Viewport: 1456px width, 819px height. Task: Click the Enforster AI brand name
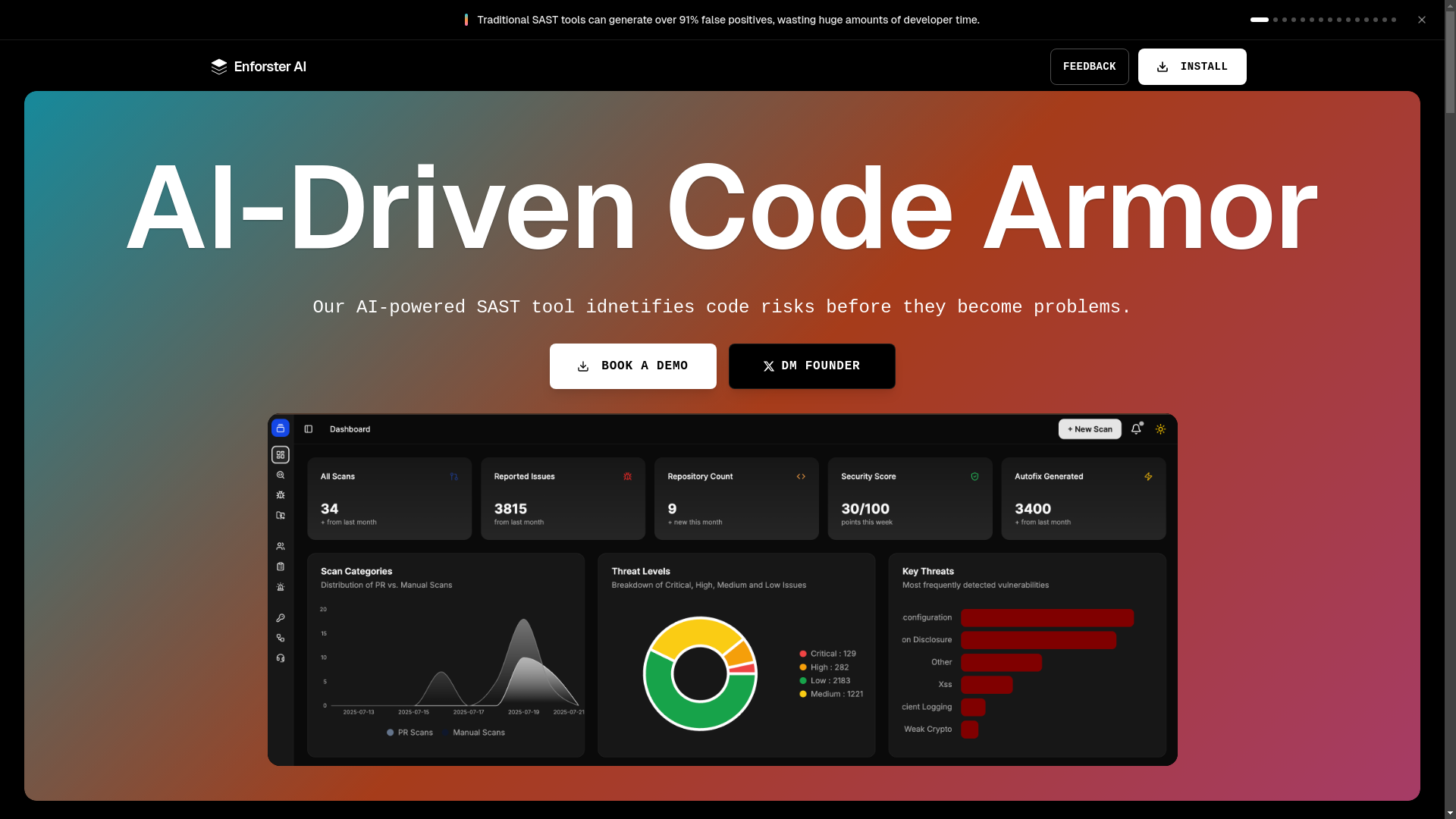point(270,67)
